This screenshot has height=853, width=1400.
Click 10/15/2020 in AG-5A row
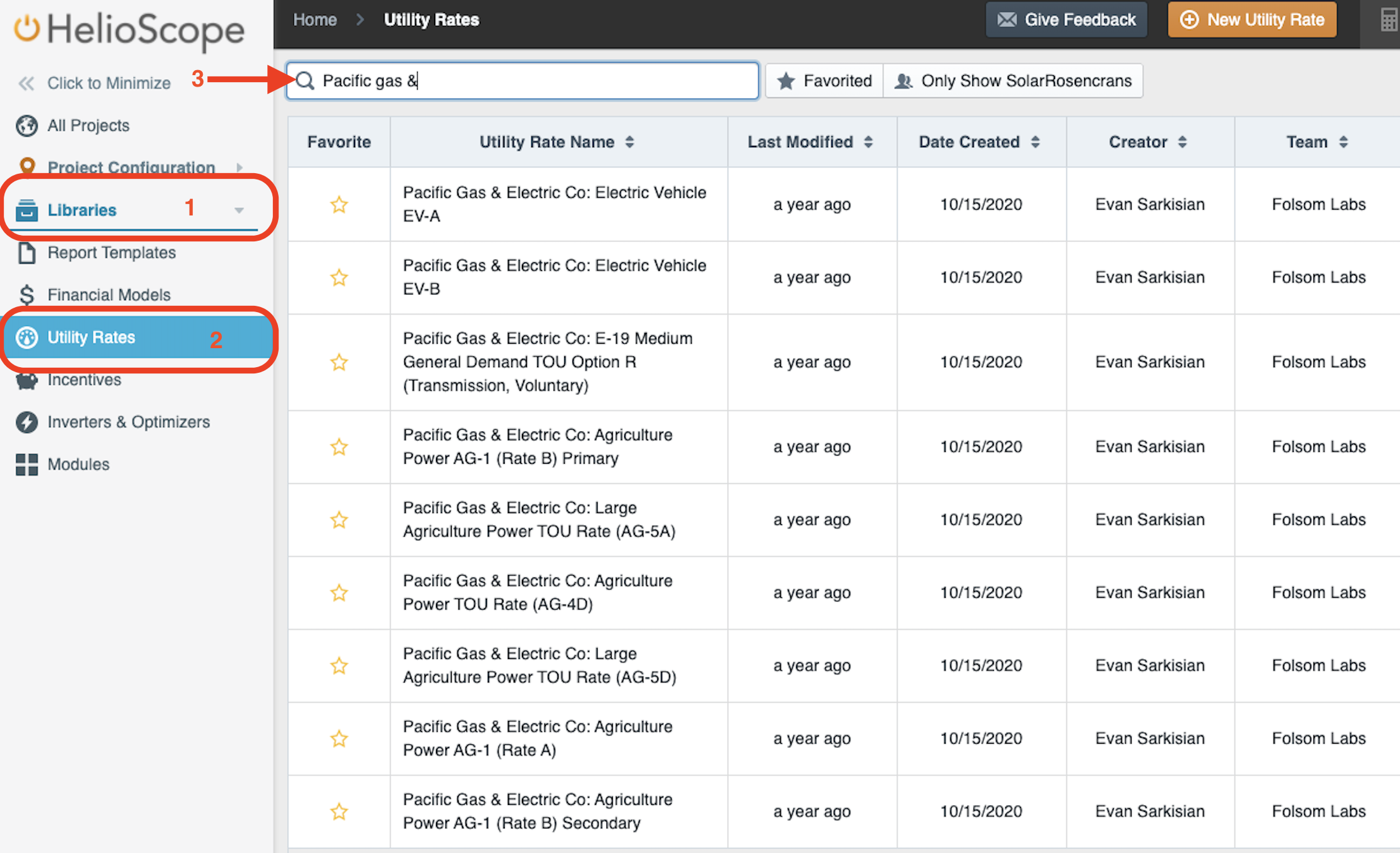[981, 519]
